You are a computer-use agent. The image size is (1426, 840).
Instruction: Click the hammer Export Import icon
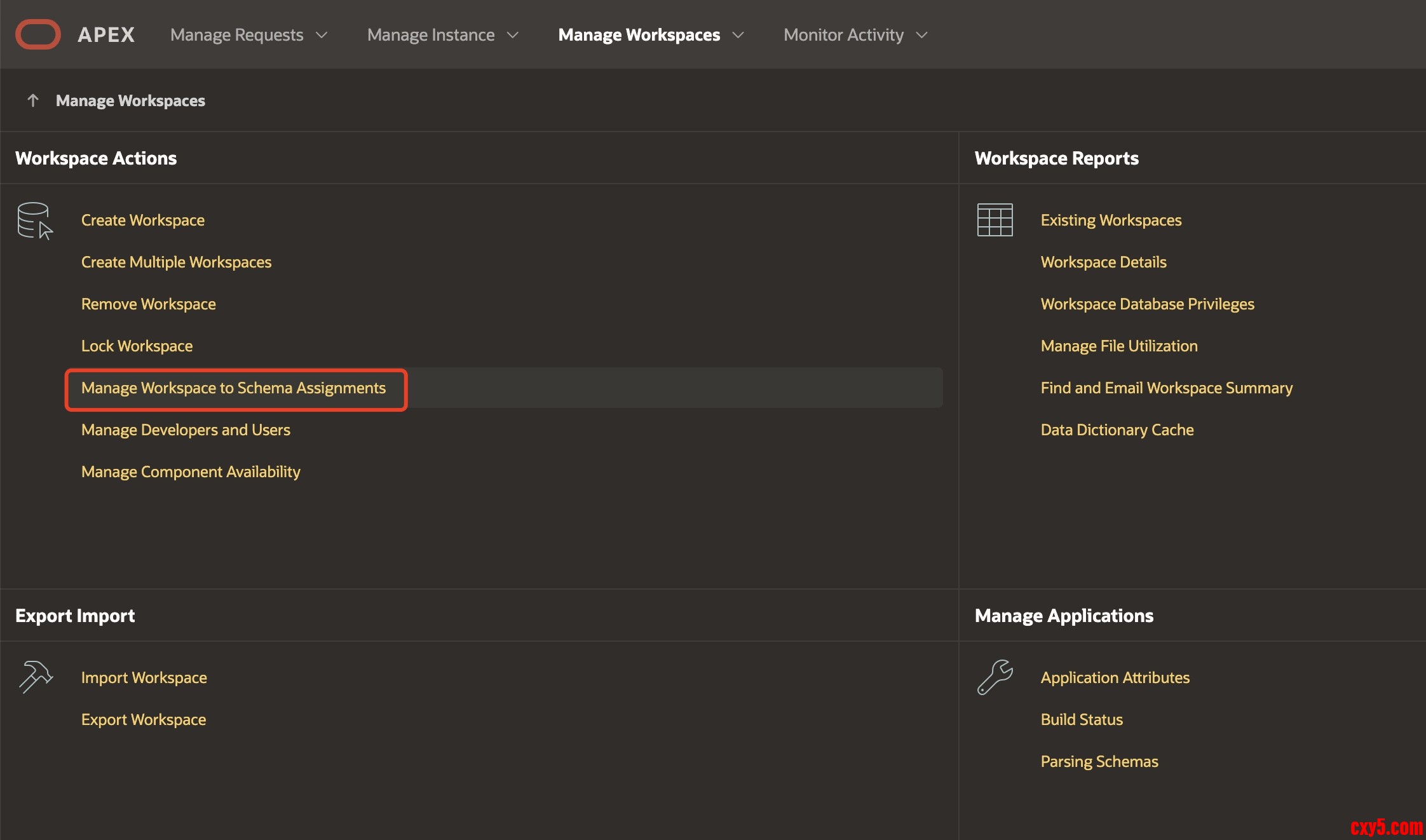35,677
